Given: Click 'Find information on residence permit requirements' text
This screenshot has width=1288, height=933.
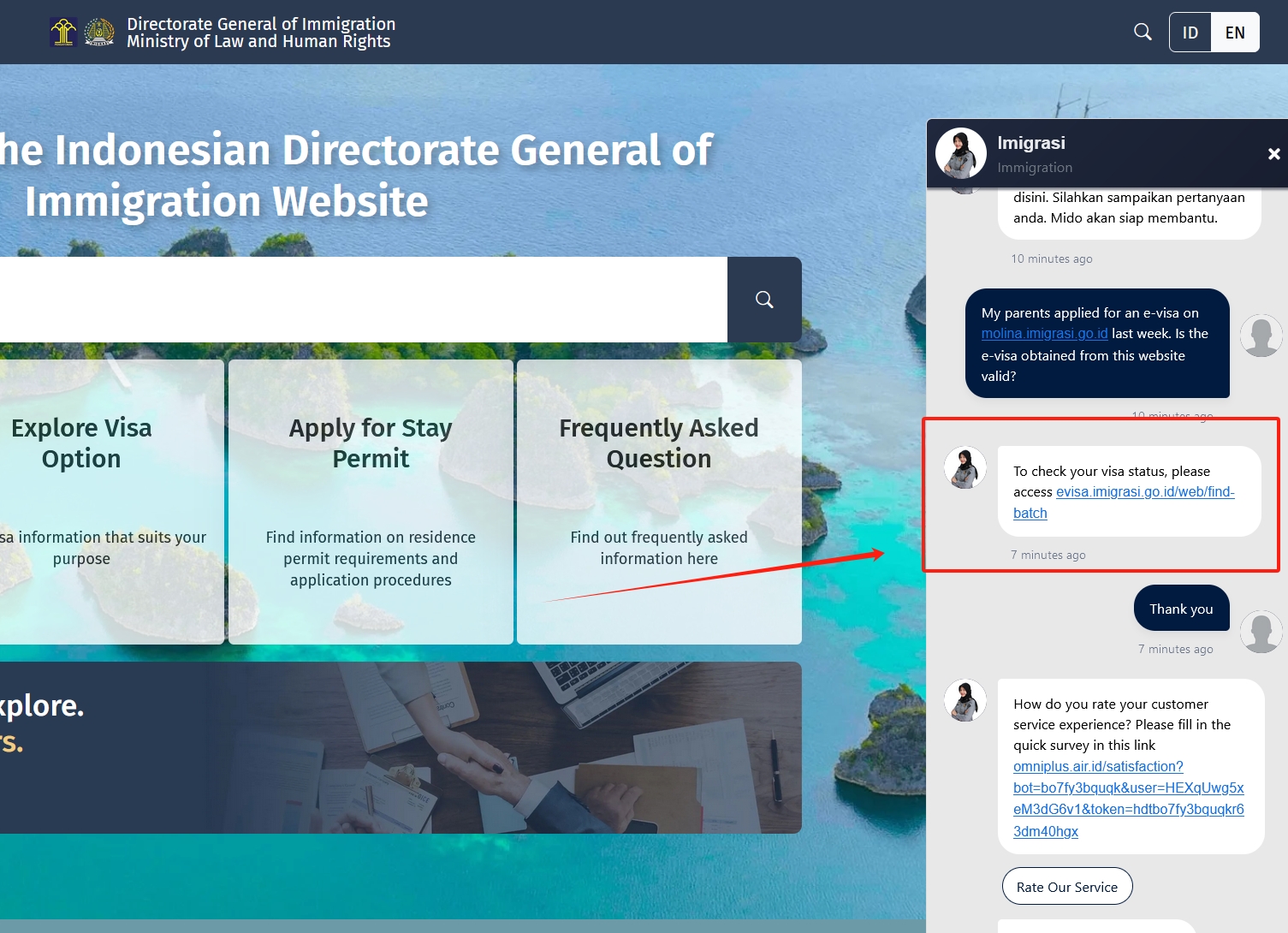Looking at the screenshot, I should 371,558.
